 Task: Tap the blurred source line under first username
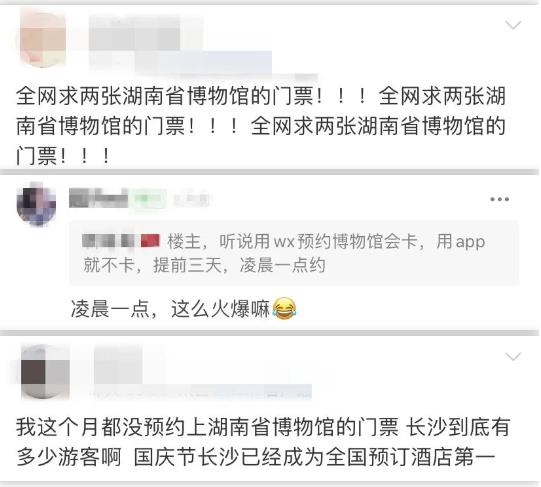point(204,63)
